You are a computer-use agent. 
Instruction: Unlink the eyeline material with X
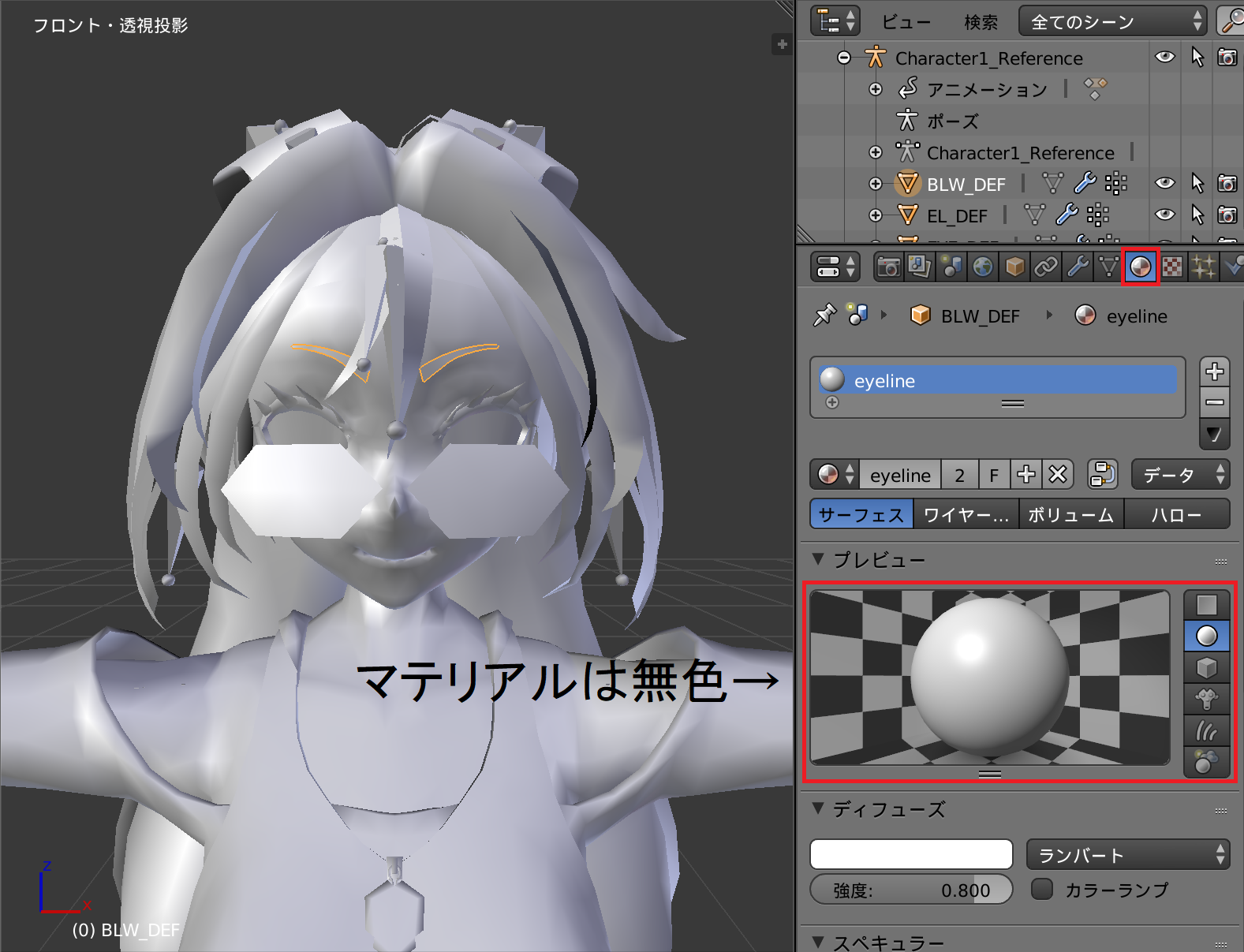[x=1058, y=474]
